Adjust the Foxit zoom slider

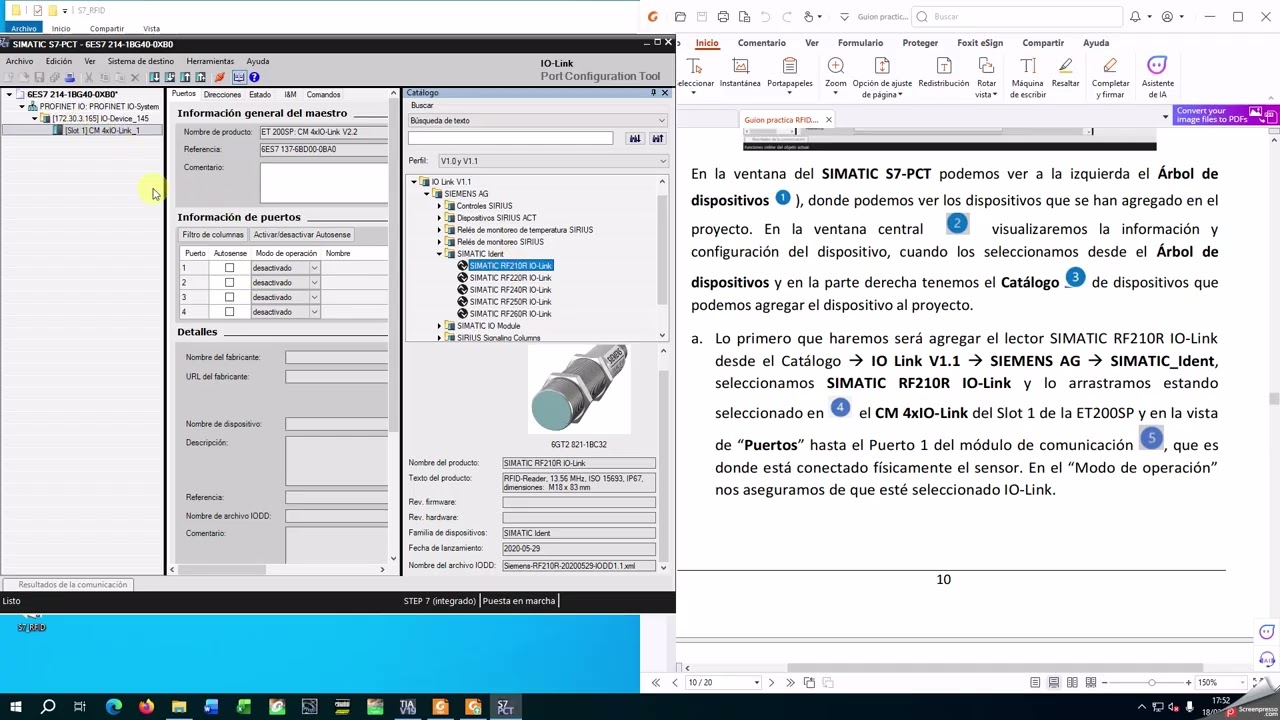pos(1152,682)
